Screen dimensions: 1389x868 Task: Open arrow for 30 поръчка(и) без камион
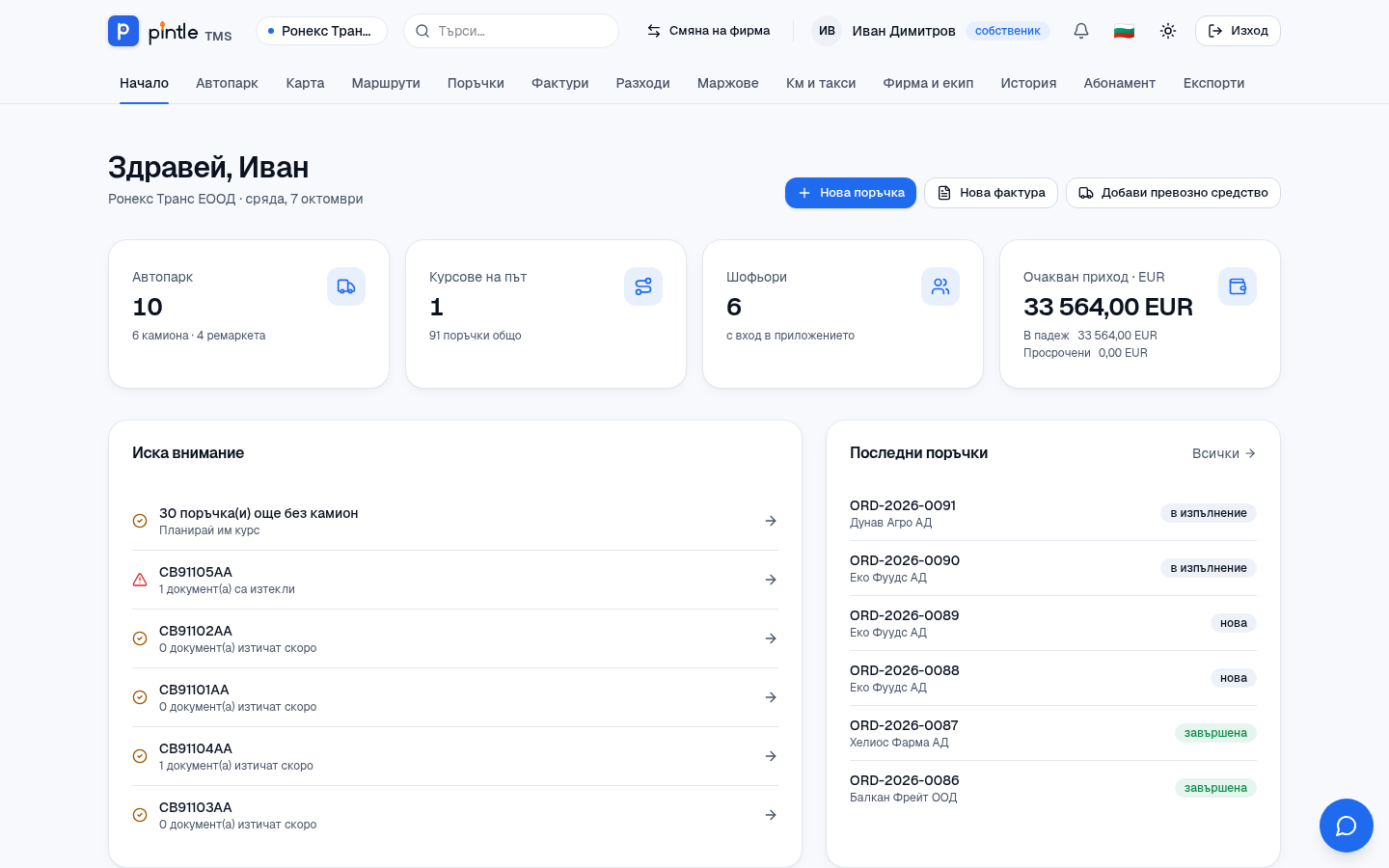pos(771,521)
